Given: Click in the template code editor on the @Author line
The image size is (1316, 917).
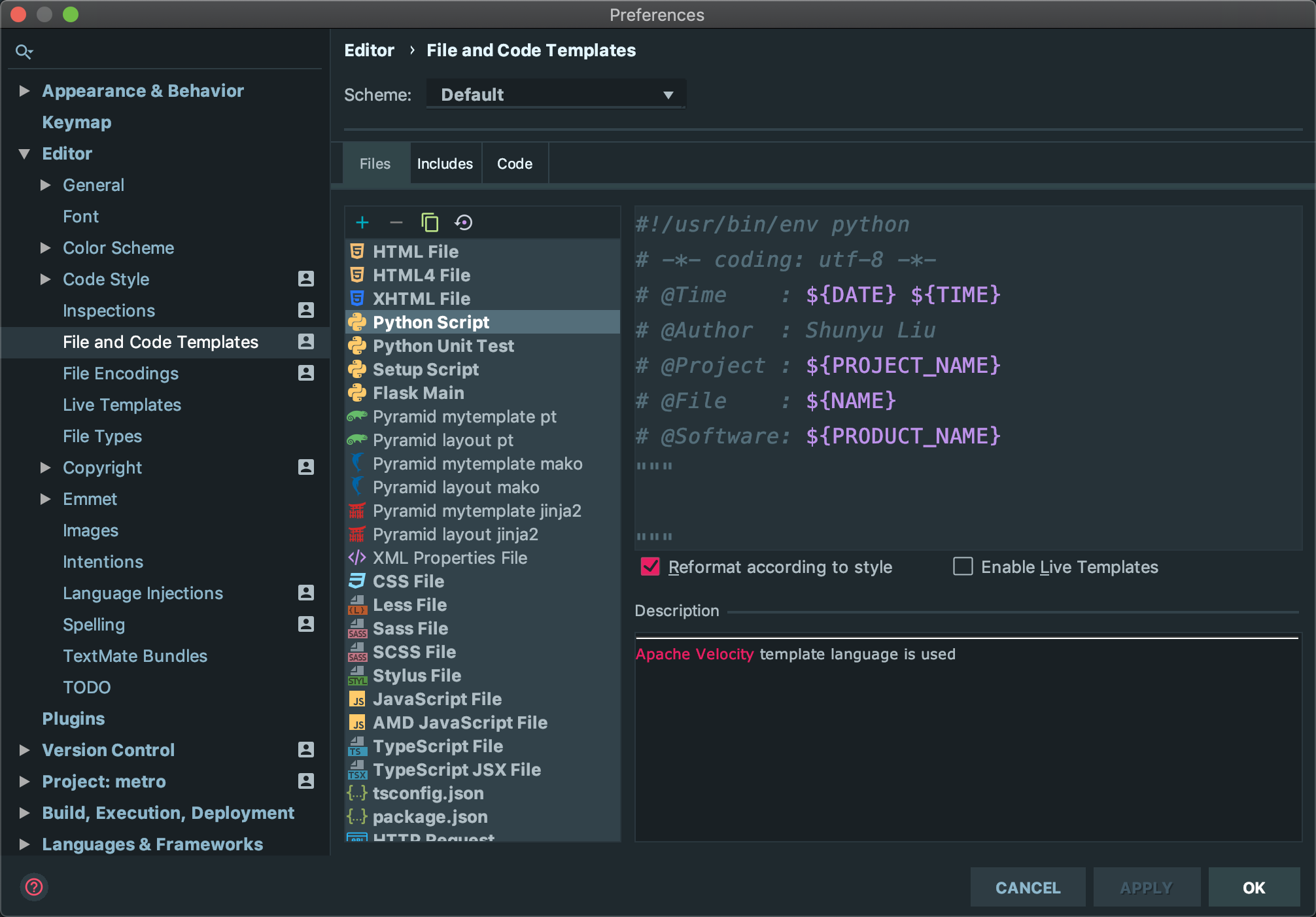Looking at the screenshot, I should (785, 330).
